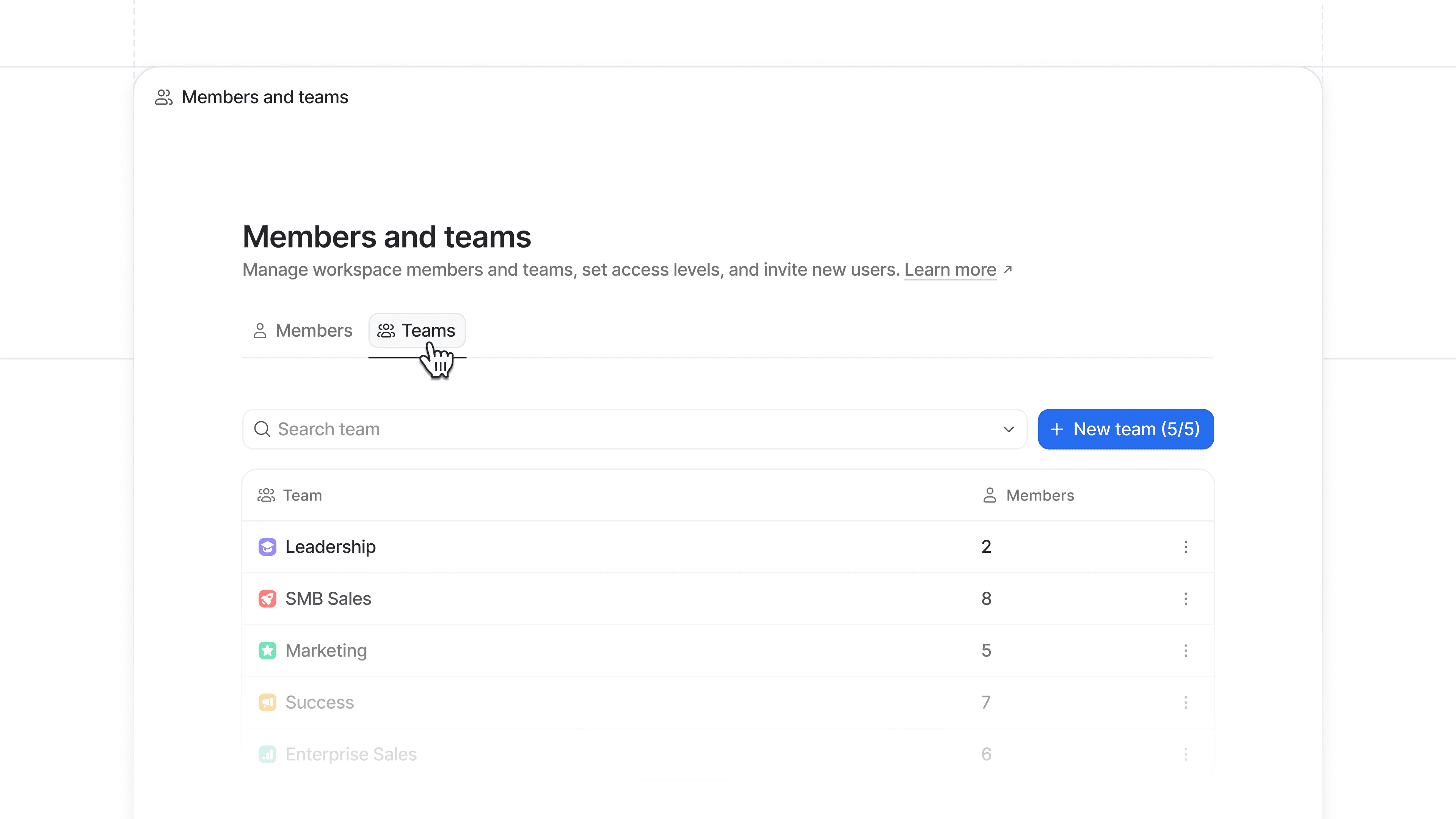Click member count 7 for Success
Image resolution: width=1456 pixels, height=819 pixels.
(x=986, y=702)
